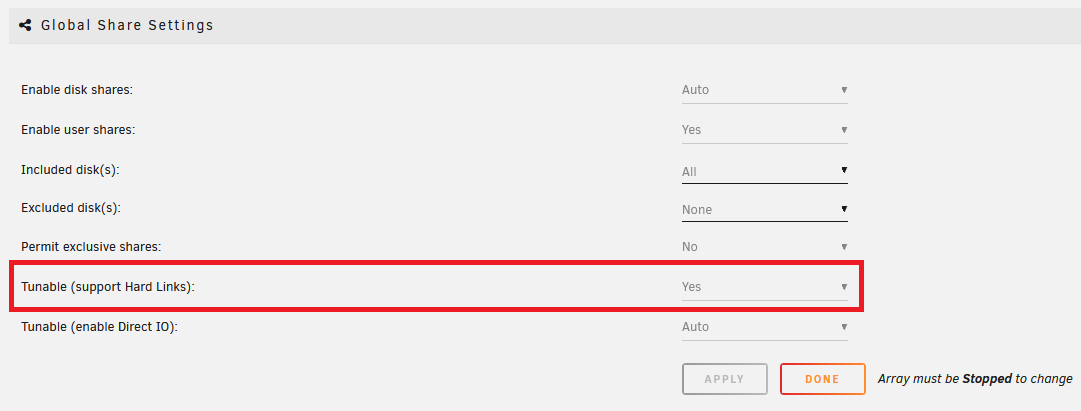Click the "Permit exclusive shares:" label
The height and width of the screenshot is (411, 1081).
tap(91, 246)
